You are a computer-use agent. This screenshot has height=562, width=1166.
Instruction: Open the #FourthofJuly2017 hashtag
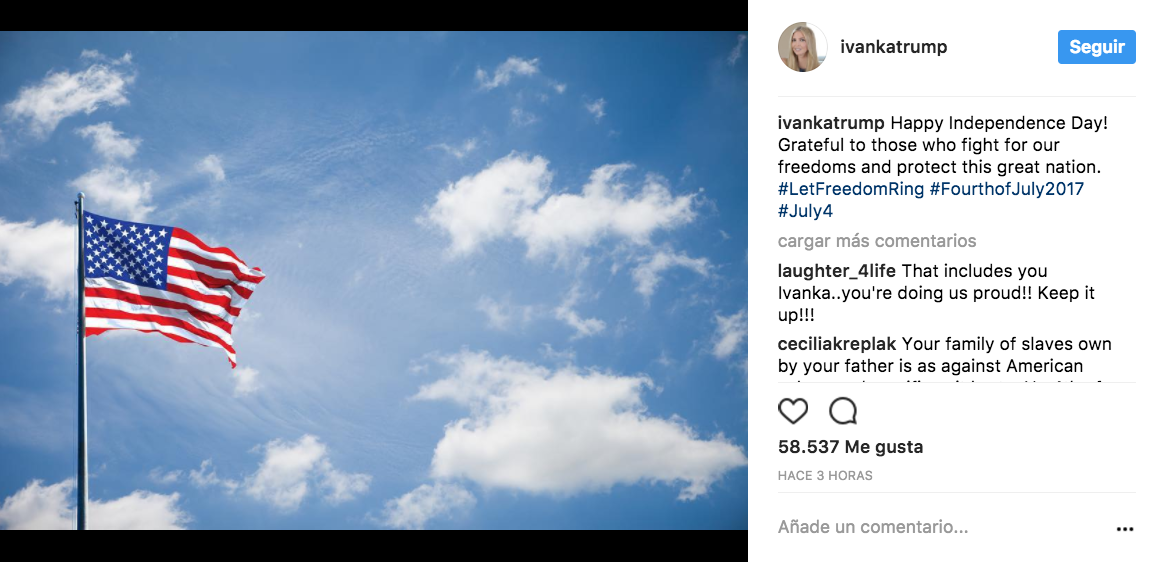(x=1007, y=189)
